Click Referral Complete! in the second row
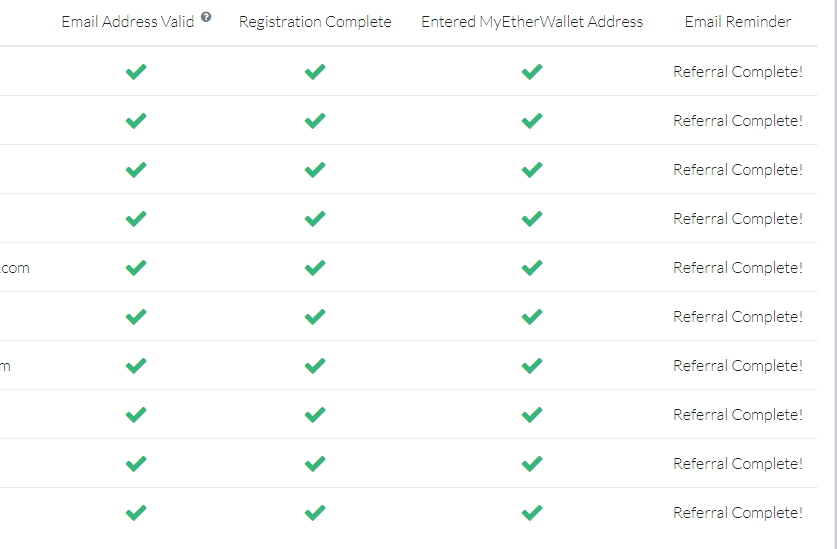837x549 pixels. [738, 121]
